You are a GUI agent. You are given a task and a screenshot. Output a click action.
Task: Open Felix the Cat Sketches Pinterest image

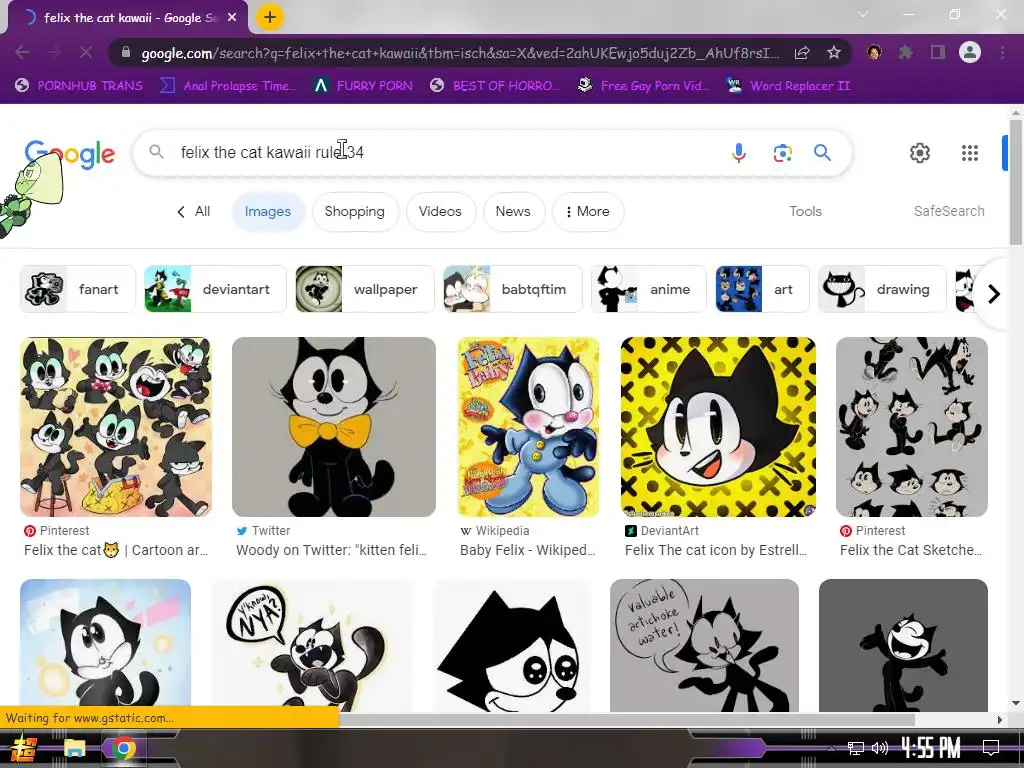912,427
